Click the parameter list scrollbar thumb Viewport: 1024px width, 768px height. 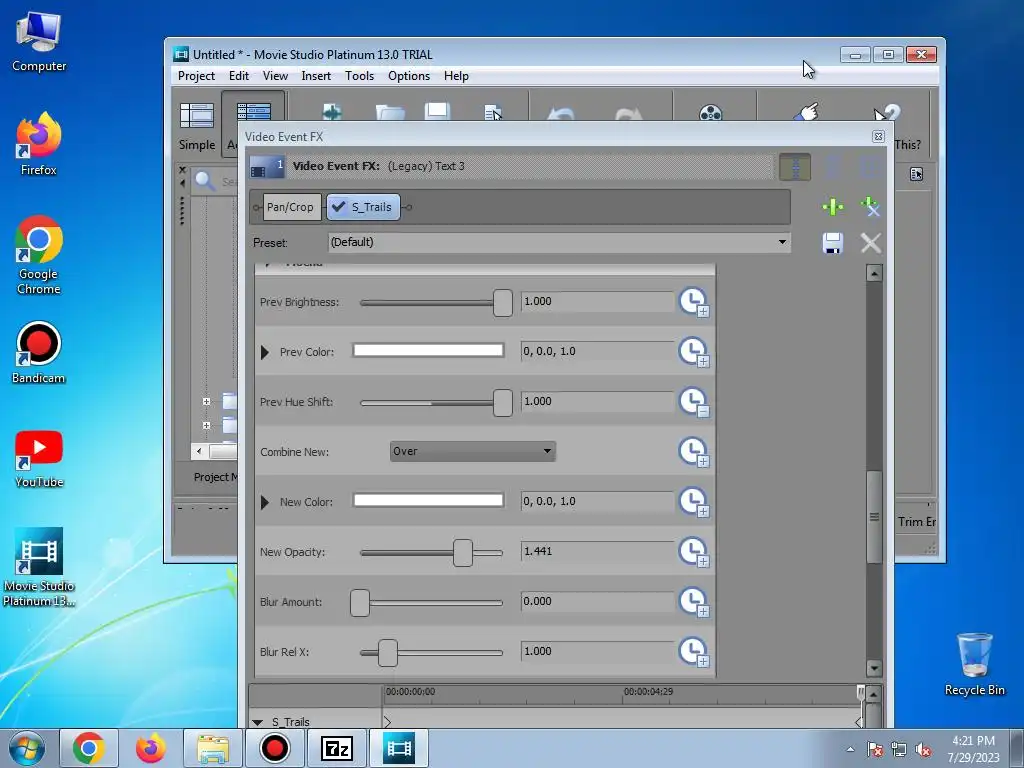[874, 517]
